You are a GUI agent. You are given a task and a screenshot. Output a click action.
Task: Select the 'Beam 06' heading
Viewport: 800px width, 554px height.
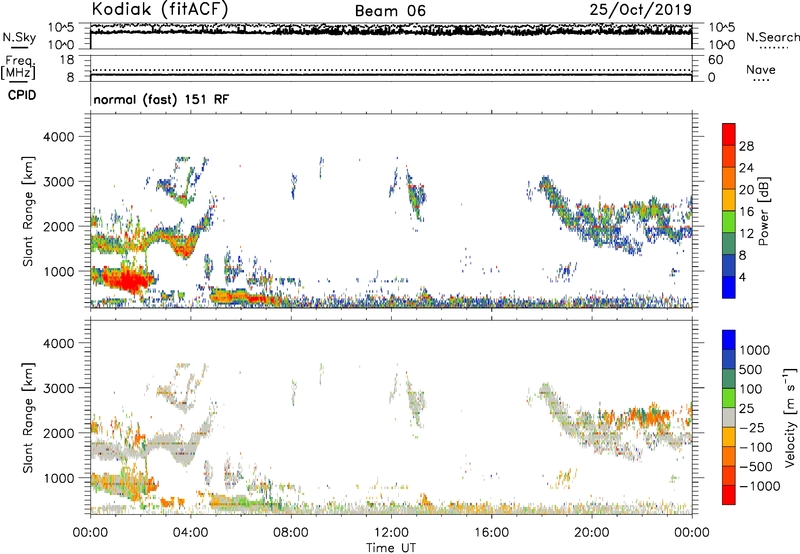[x=390, y=11]
